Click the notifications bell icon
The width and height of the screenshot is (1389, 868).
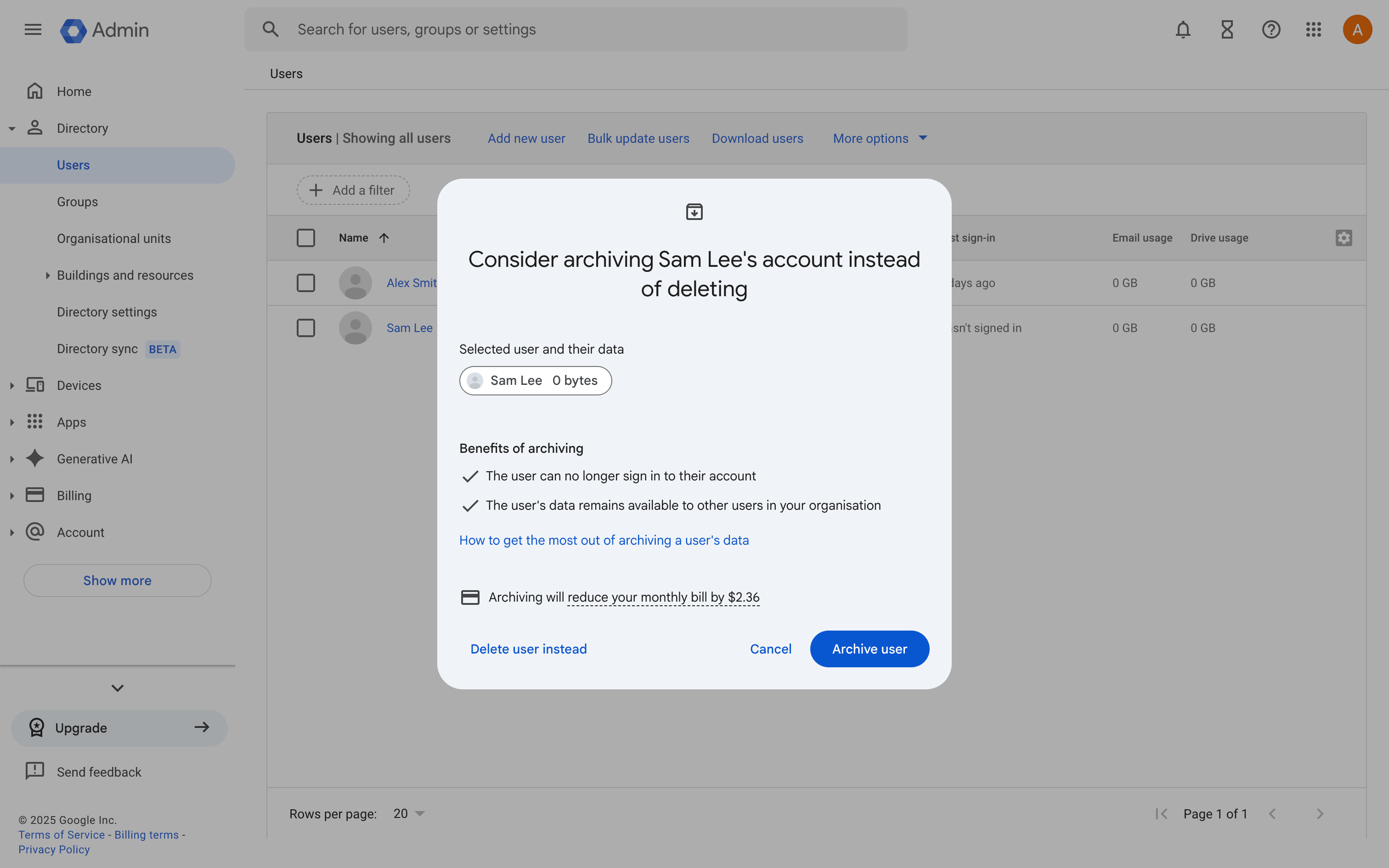[x=1183, y=29]
